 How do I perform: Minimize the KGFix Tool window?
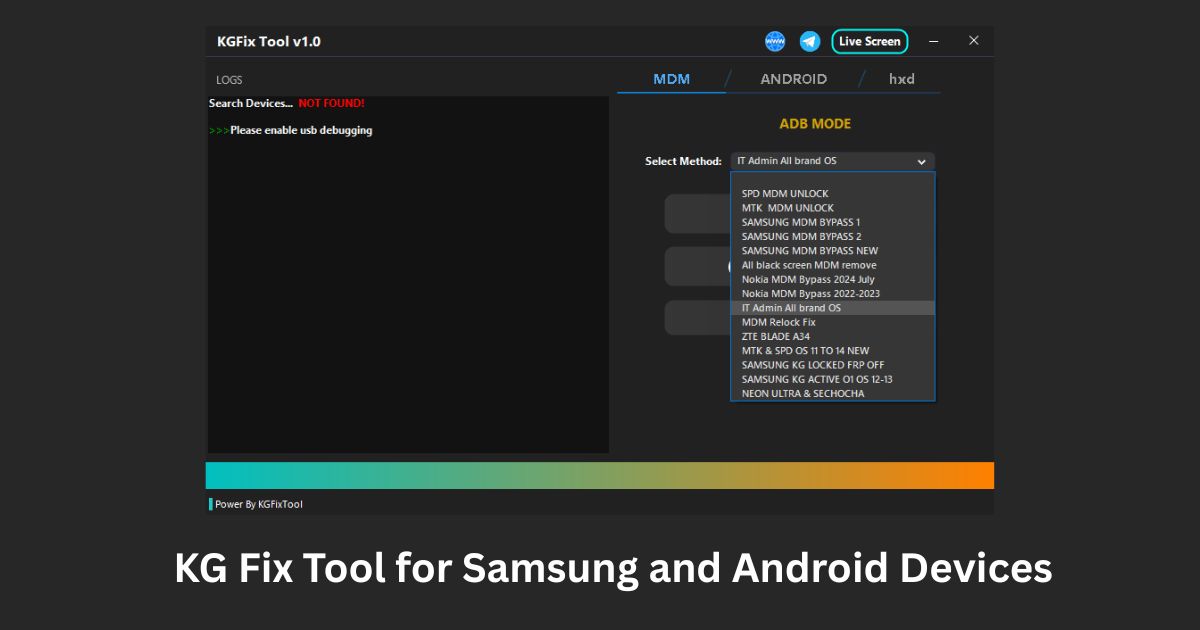(x=934, y=41)
